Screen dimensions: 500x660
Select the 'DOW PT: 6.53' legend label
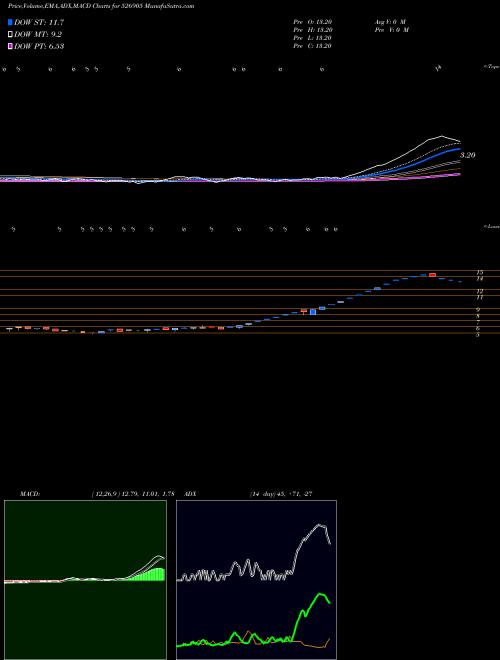click(x=39, y=46)
